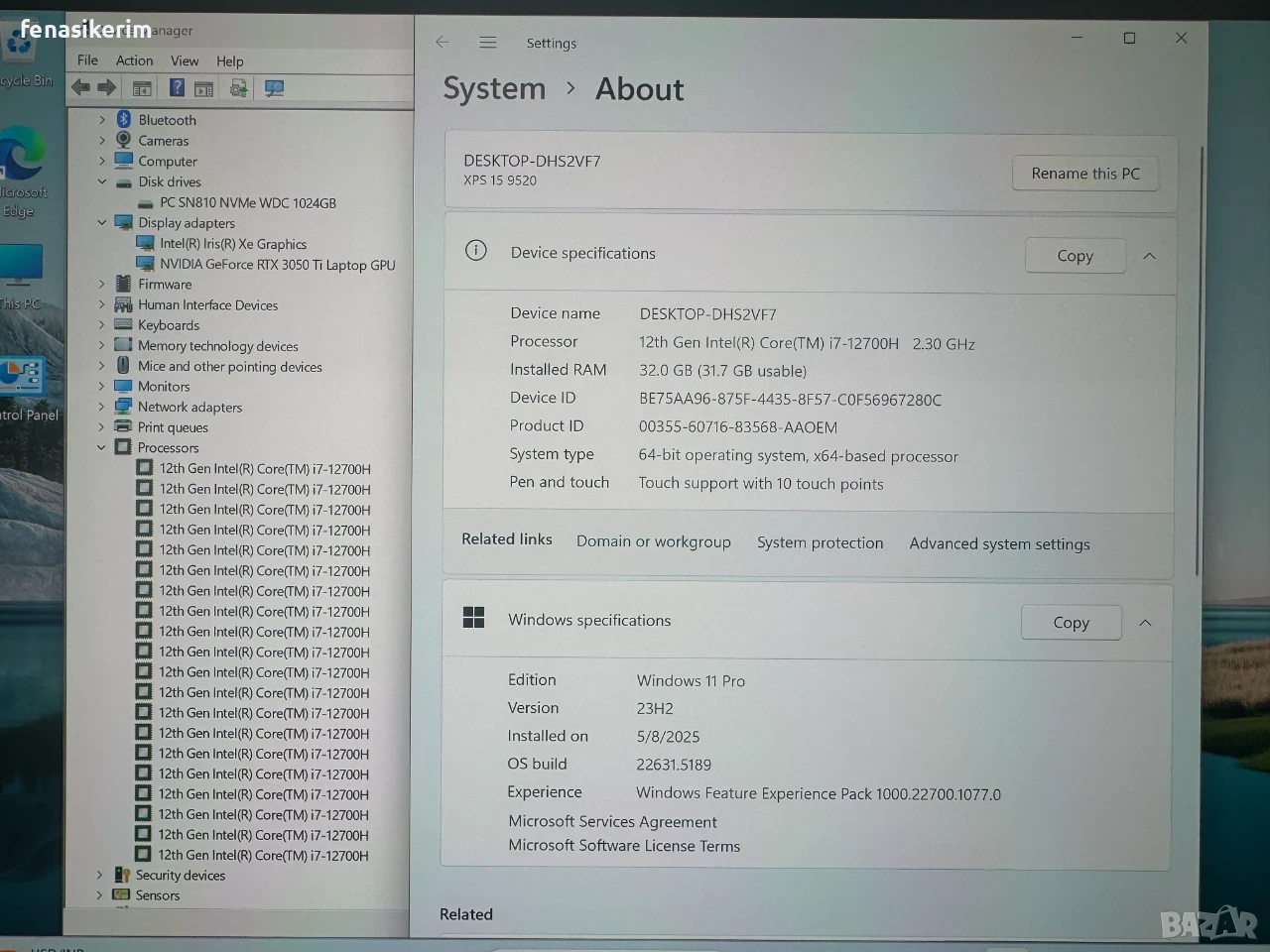Click the Firmware chip icon

click(124, 284)
